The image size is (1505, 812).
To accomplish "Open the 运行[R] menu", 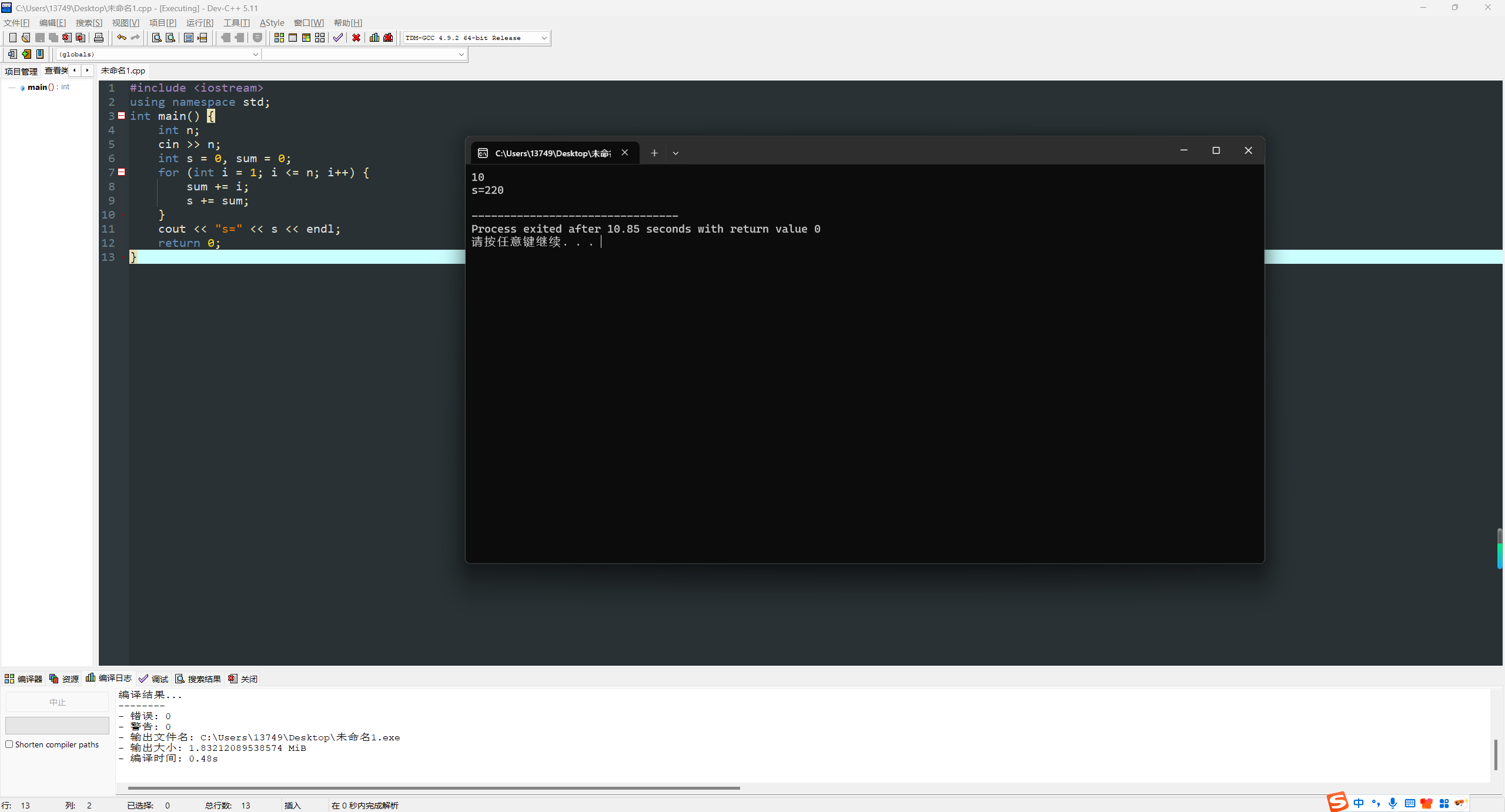I will tap(199, 23).
